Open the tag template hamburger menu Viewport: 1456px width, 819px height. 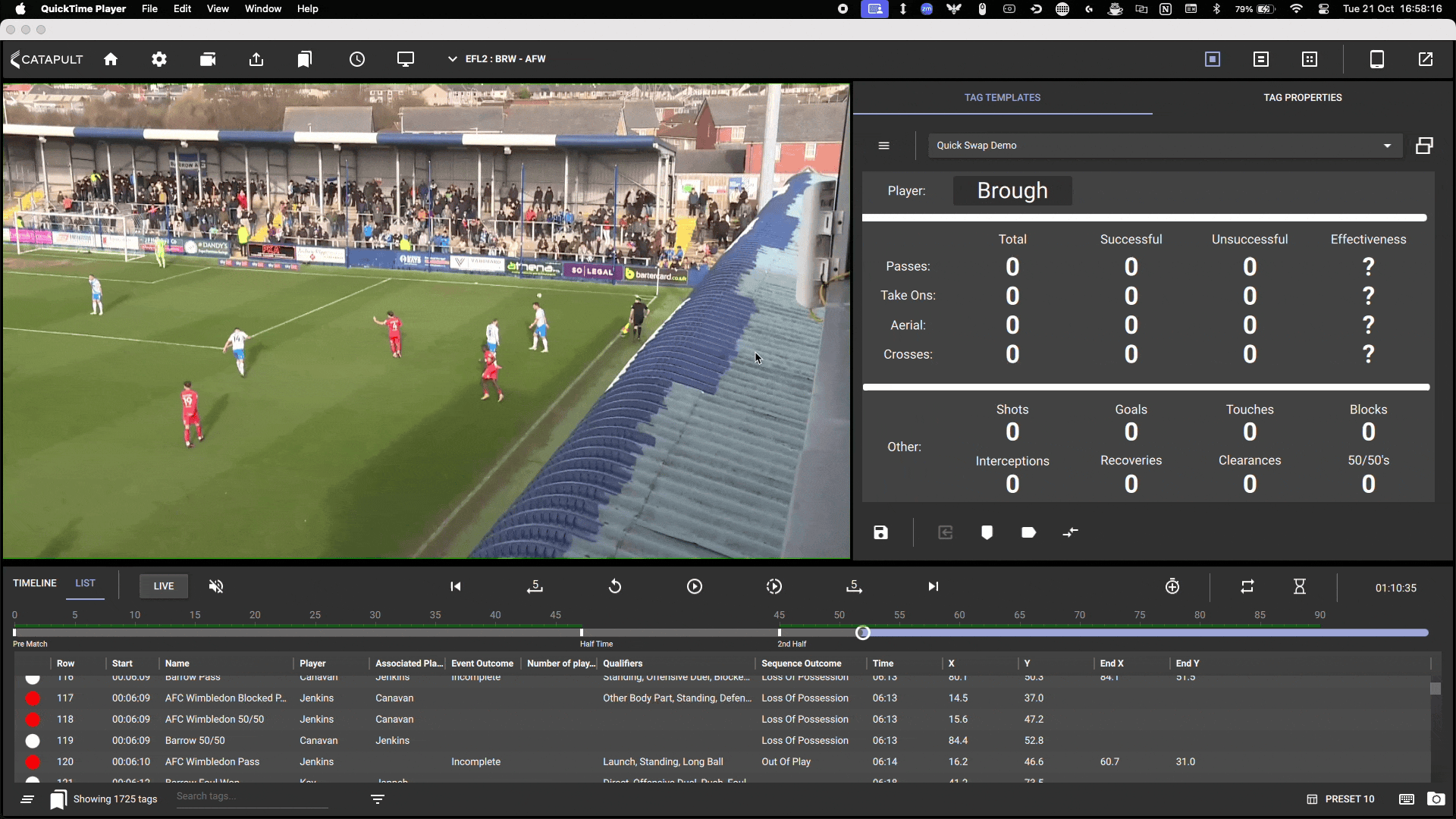click(x=884, y=146)
